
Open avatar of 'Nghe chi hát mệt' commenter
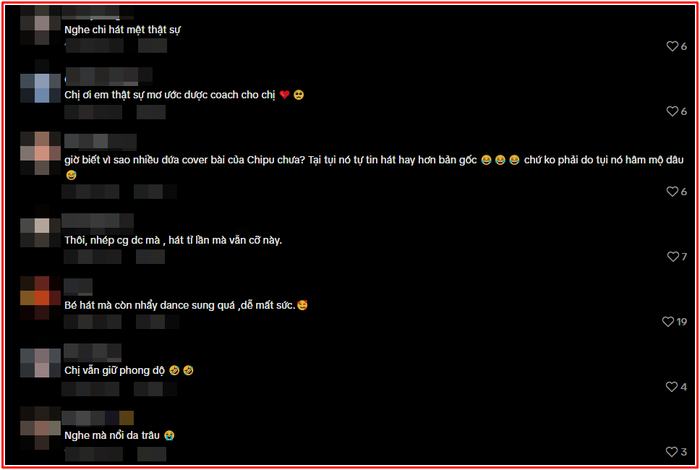click(x=41, y=25)
